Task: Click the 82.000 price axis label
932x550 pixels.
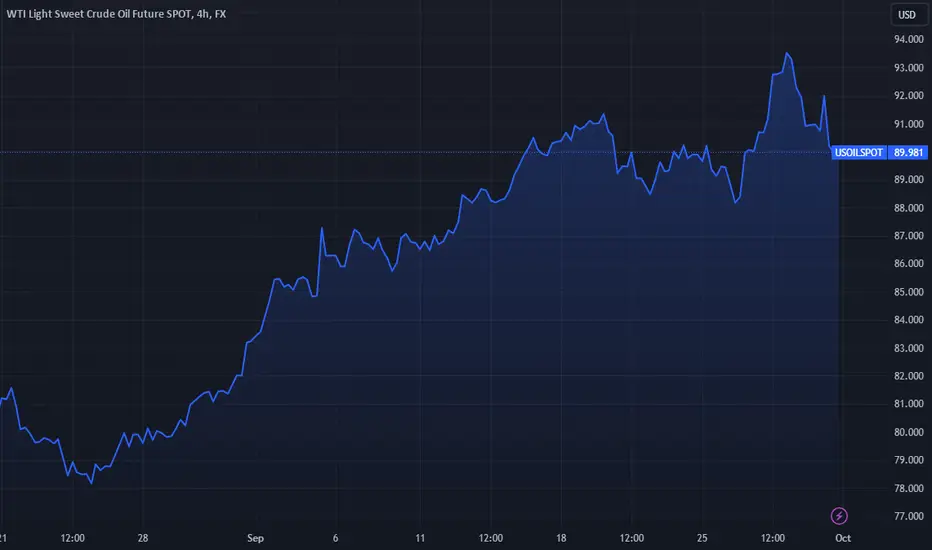Action: click(909, 376)
